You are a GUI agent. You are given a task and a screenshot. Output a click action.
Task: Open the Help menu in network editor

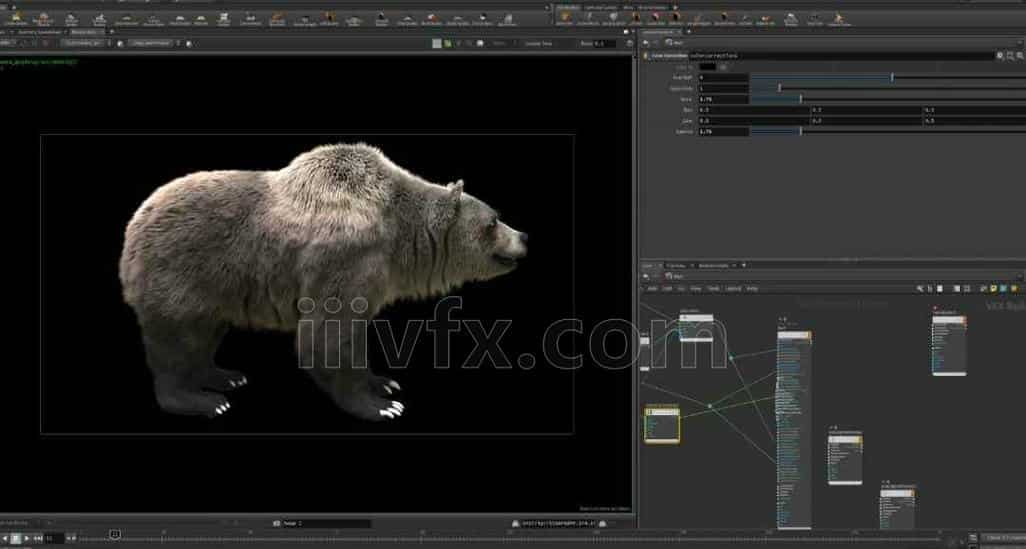(752, 289)
